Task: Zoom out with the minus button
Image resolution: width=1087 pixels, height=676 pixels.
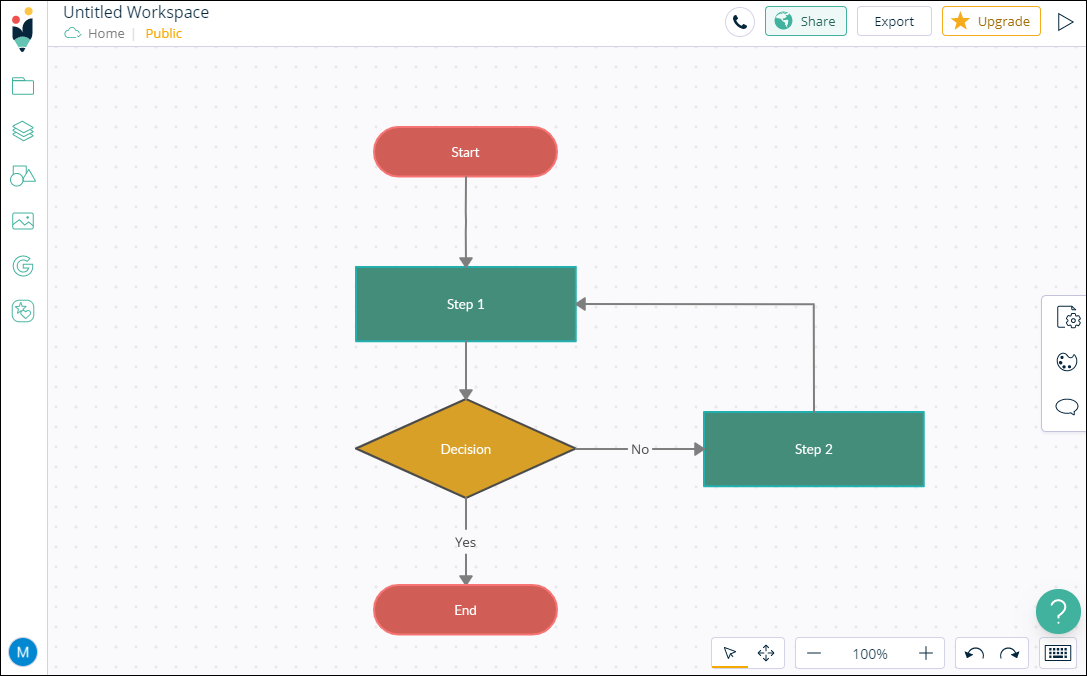Action: click(x=814, y=653)
